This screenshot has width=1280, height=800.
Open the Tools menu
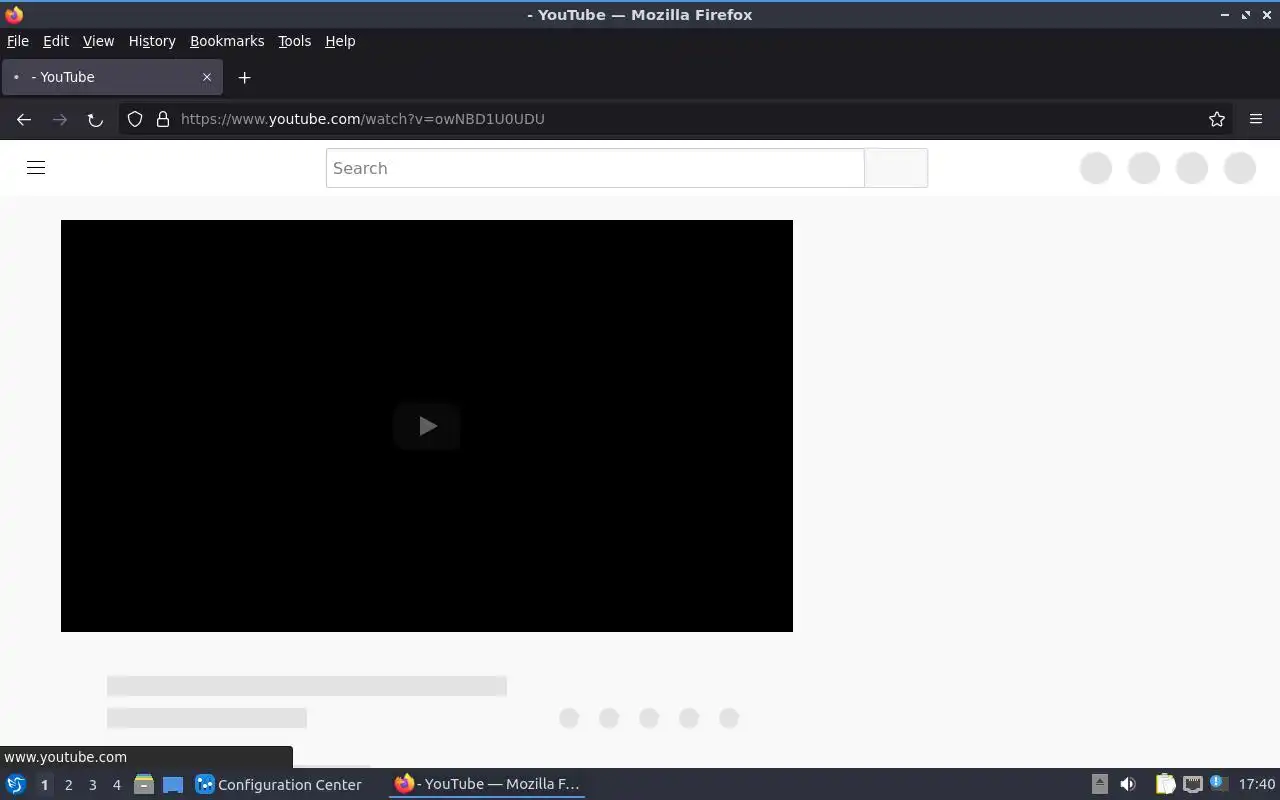coord(294,41)
